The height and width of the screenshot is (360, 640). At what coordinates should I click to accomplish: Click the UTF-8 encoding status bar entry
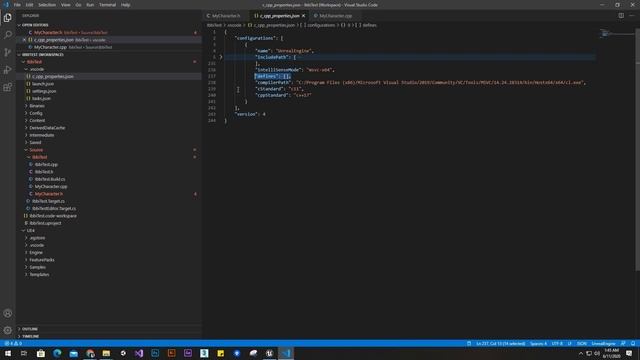coord(557,343)
